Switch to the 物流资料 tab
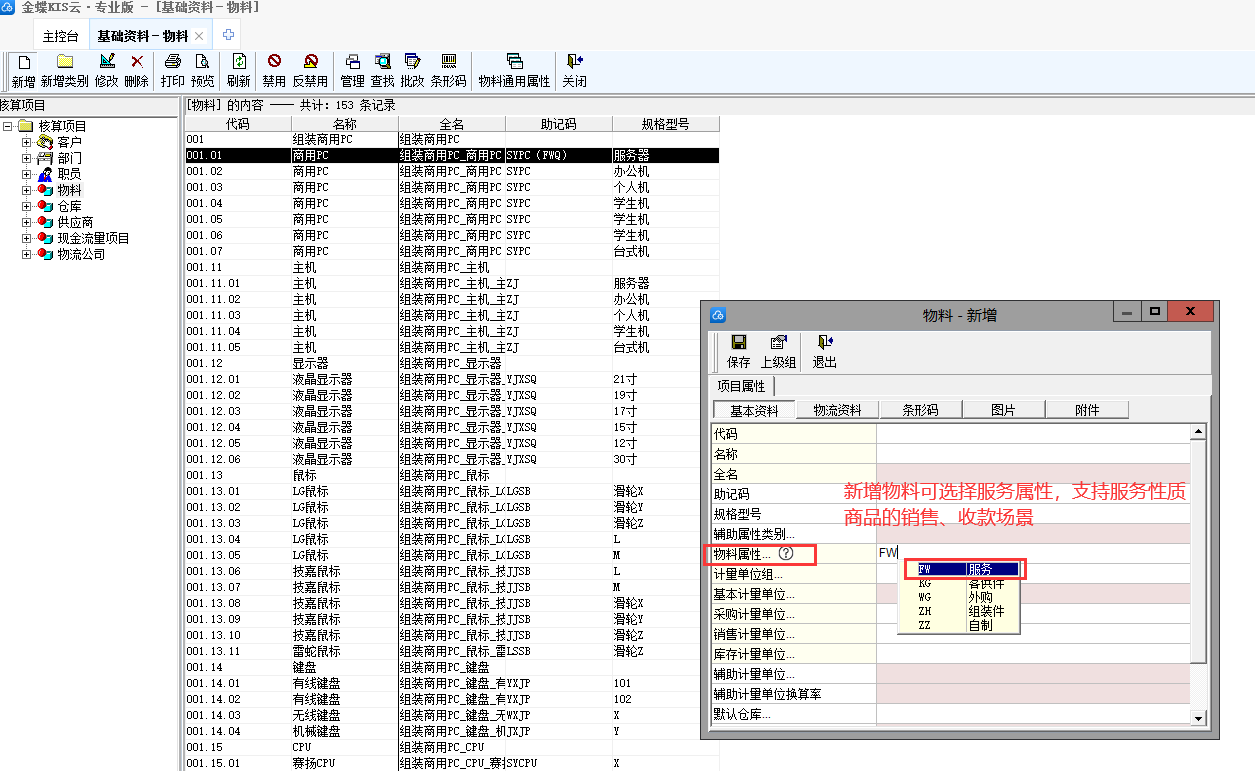The height and width of the screenshot is (771, 1255). (x=837, y=410)
